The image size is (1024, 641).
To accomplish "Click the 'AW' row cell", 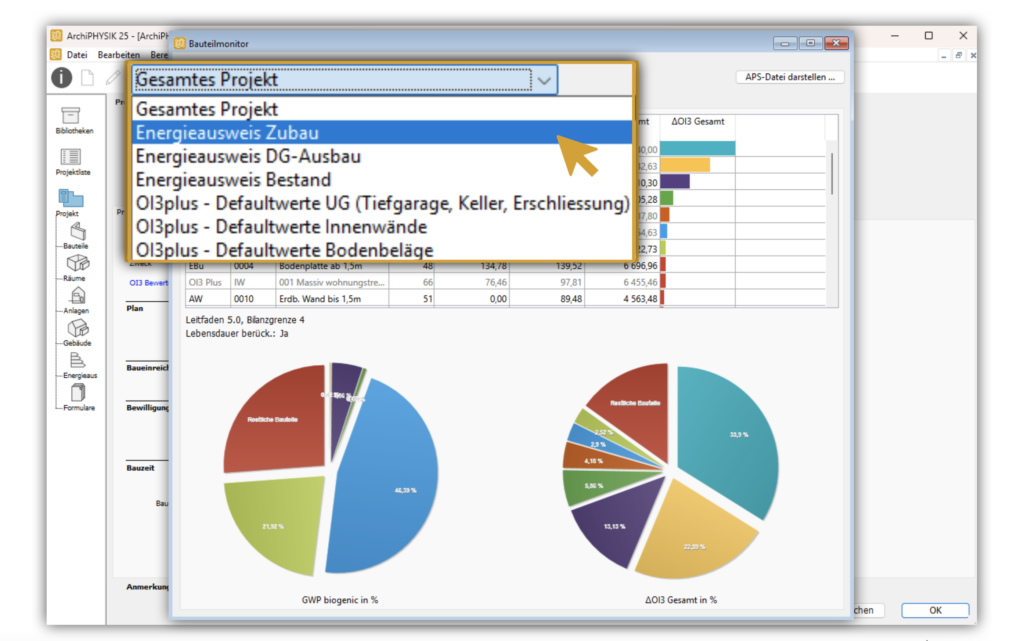I will [x=208, y=298].
